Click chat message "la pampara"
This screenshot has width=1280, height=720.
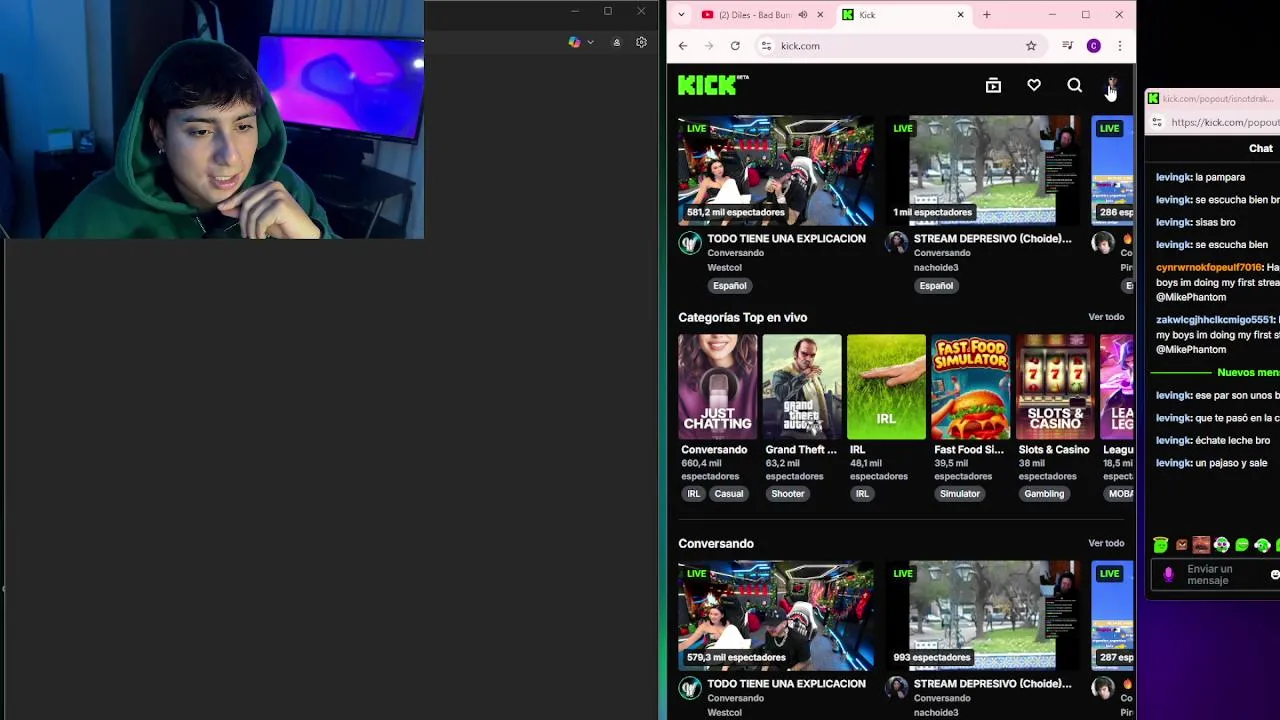click(x=1220, y=177)
